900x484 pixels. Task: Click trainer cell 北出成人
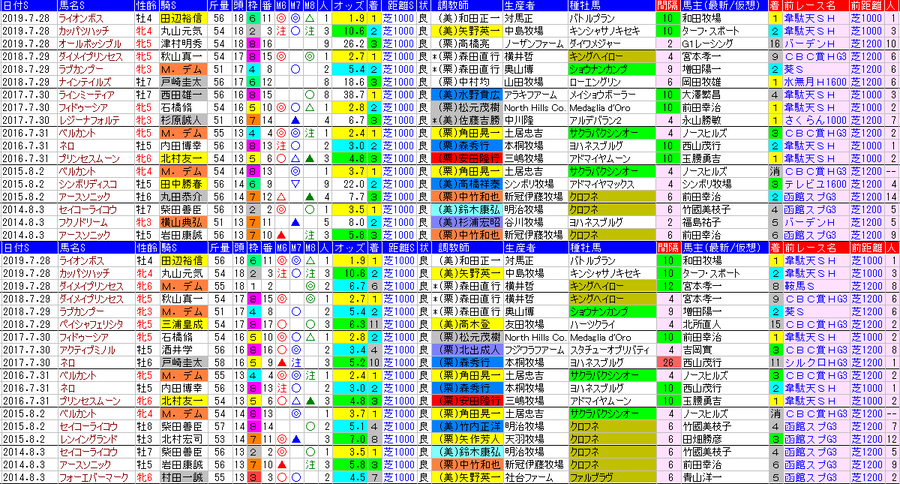coord(467,350)
